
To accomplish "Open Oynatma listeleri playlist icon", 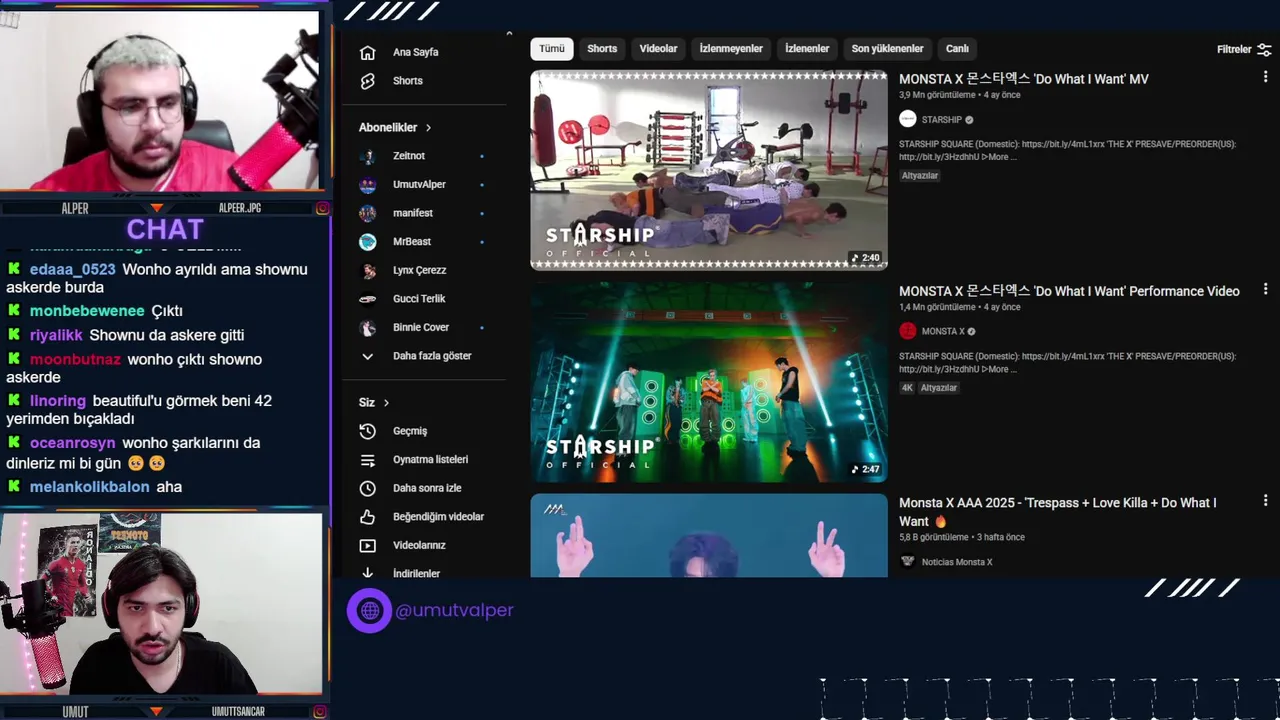I will pos(367,460).
